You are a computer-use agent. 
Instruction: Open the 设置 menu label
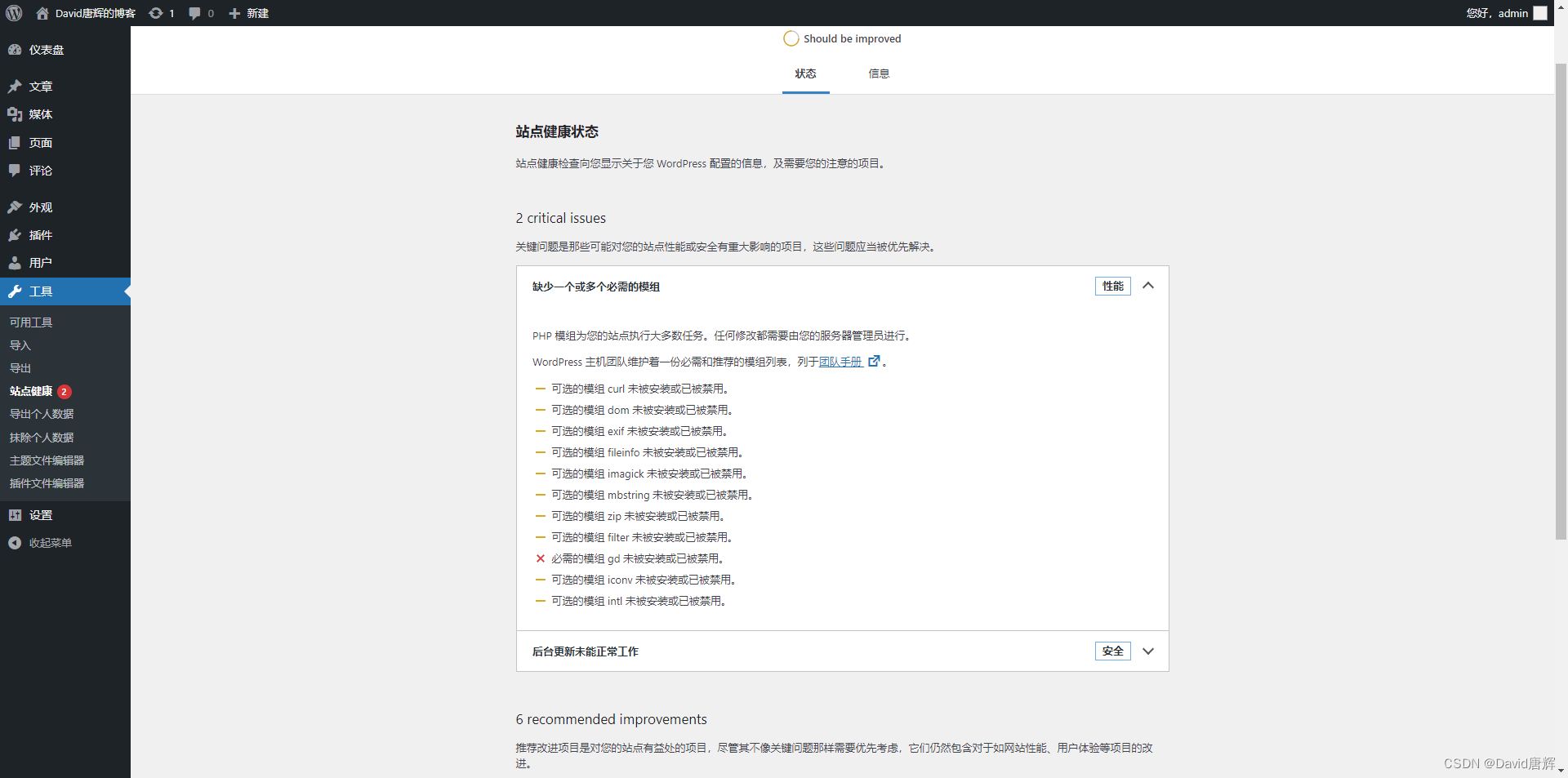point(41,515)
